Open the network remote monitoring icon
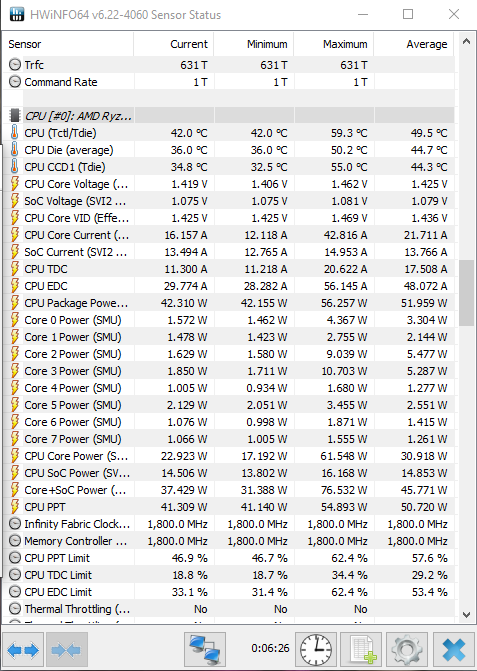The image size is (477, 671). pos(205,650)
